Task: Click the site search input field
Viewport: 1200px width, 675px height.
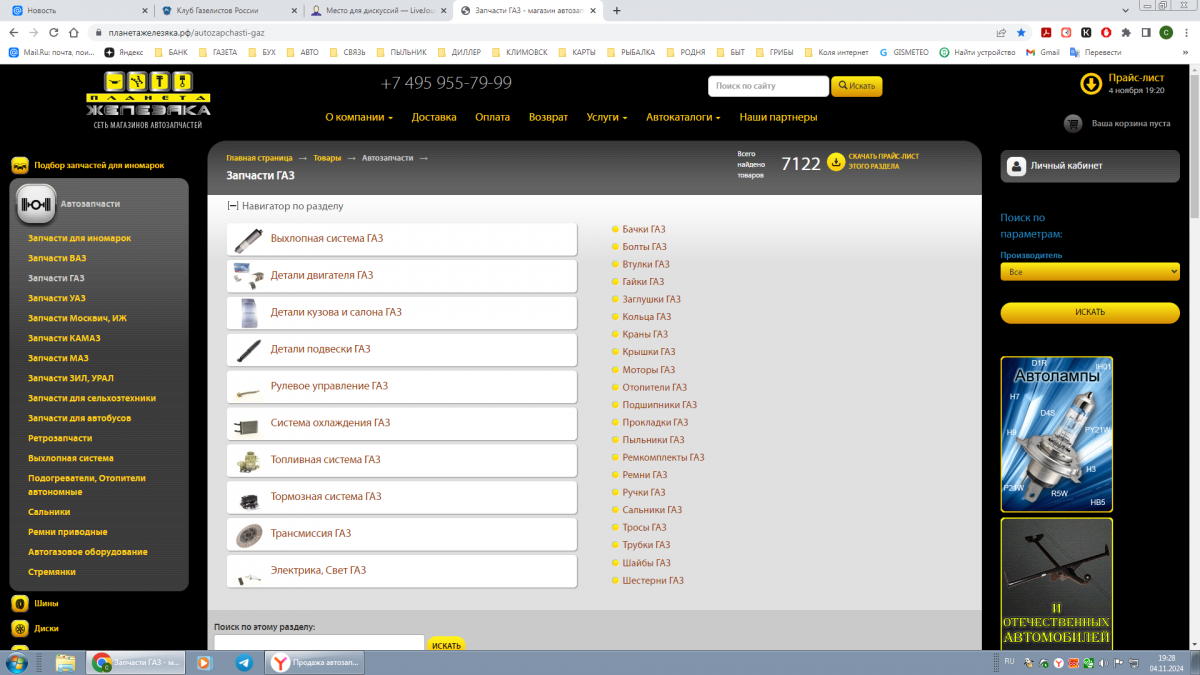Action: click(x=768, y=86)
